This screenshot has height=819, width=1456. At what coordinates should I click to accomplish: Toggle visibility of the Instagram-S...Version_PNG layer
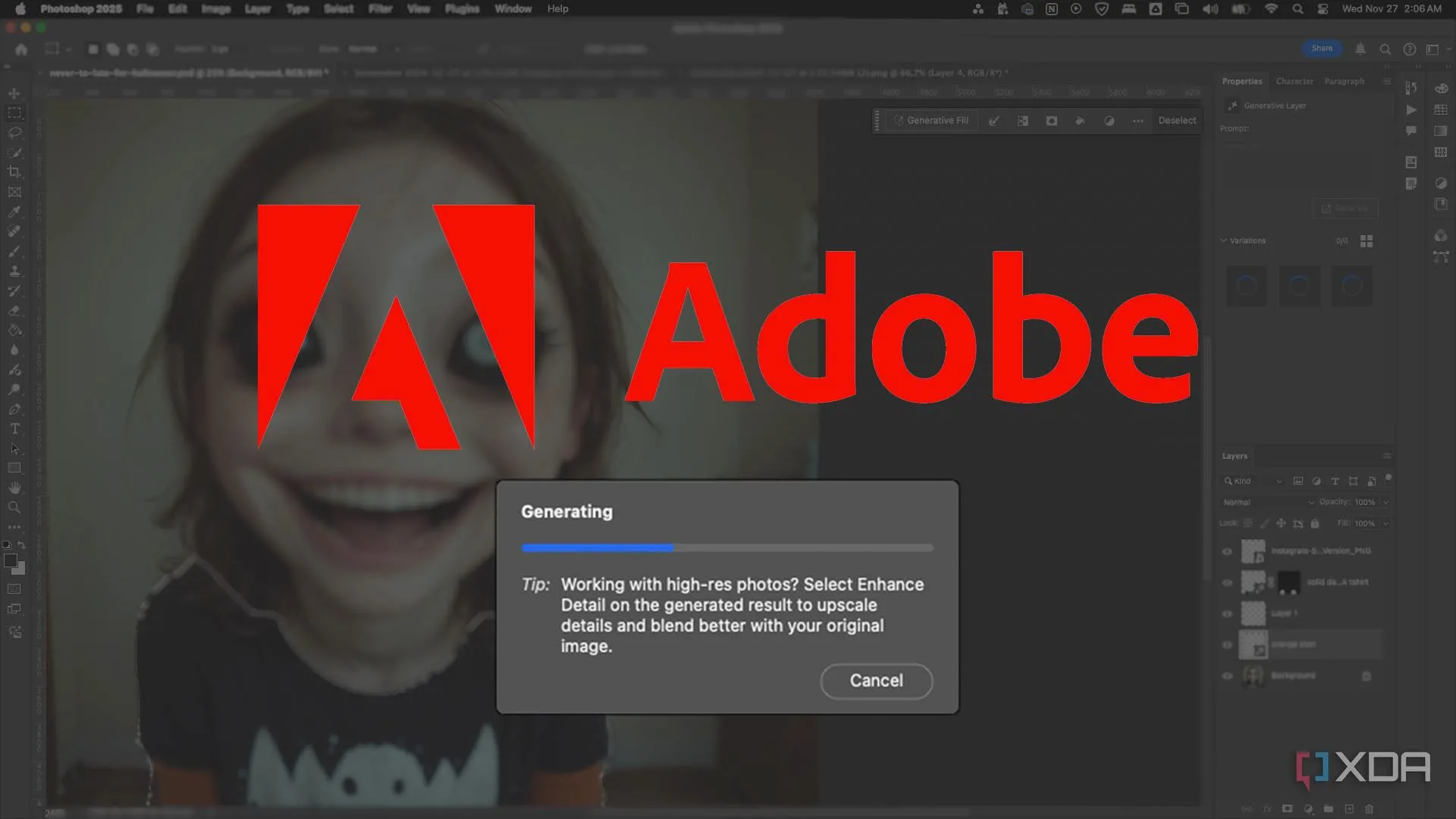(x=1227, y=551)
